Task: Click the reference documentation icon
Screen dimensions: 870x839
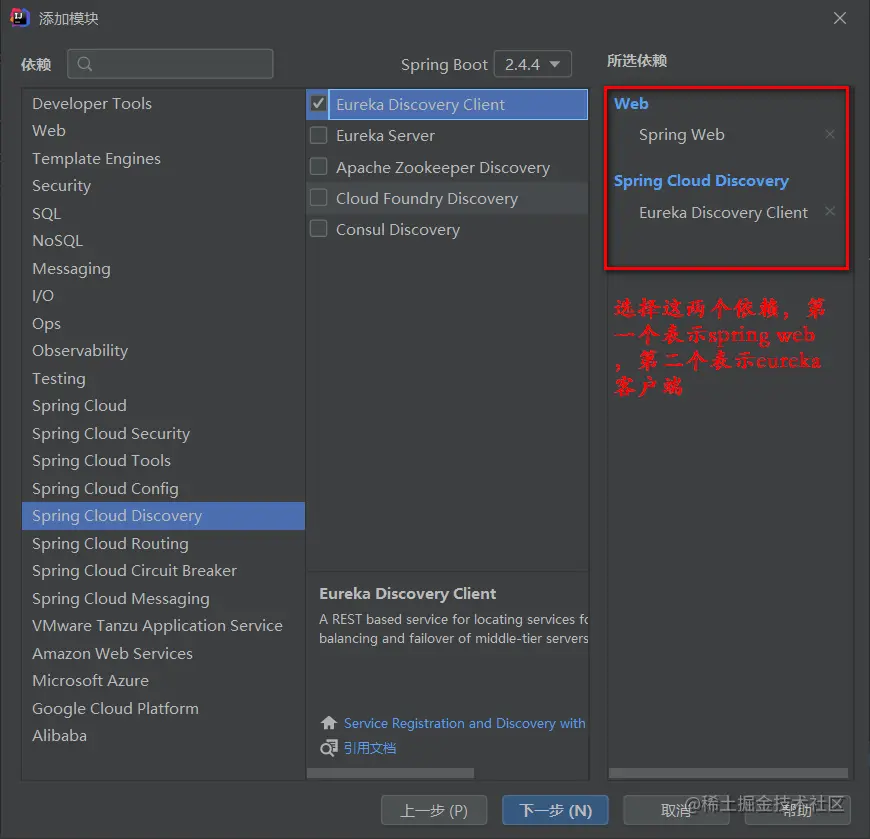Action: (x=328, y=748)
